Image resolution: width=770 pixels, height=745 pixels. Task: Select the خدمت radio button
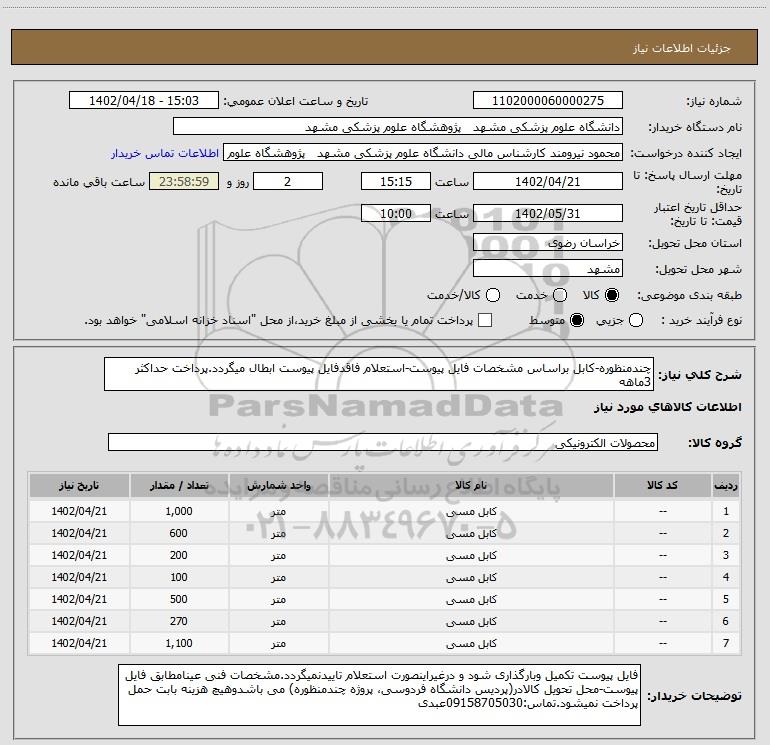coord(560,295)
